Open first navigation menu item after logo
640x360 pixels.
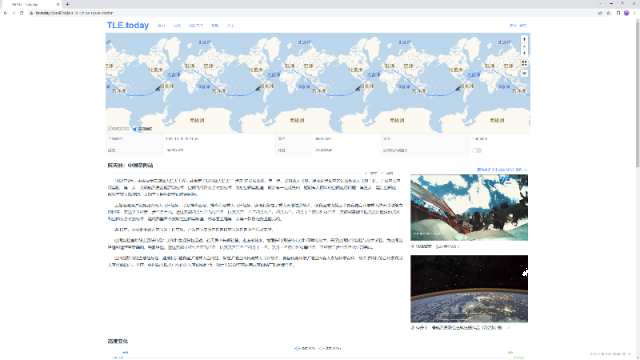[x=161, y=25]
